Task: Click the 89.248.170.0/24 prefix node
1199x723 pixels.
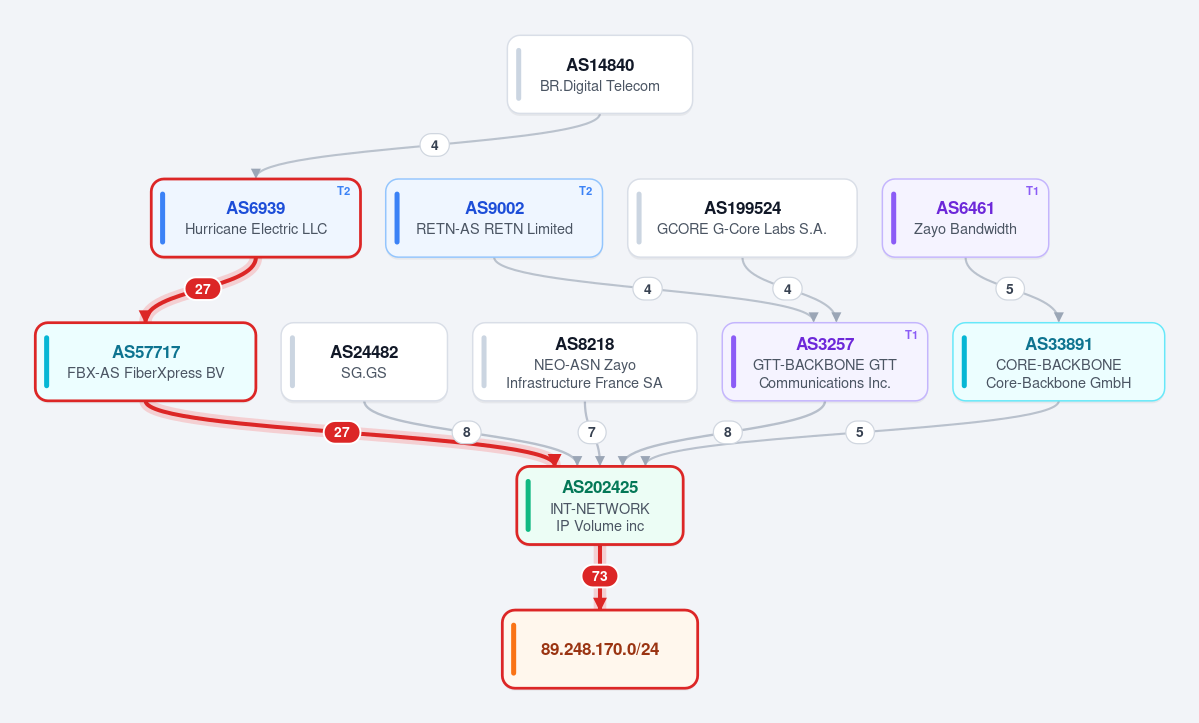Action: click(600, 649)
